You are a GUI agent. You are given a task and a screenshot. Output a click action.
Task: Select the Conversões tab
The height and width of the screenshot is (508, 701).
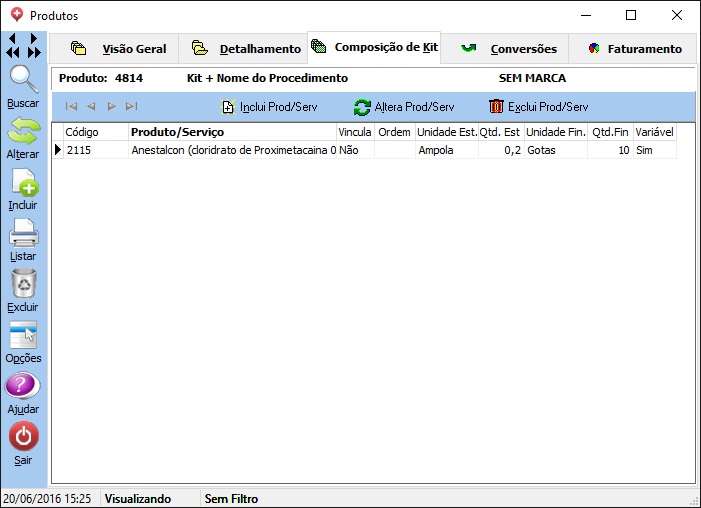pos(509,49)
